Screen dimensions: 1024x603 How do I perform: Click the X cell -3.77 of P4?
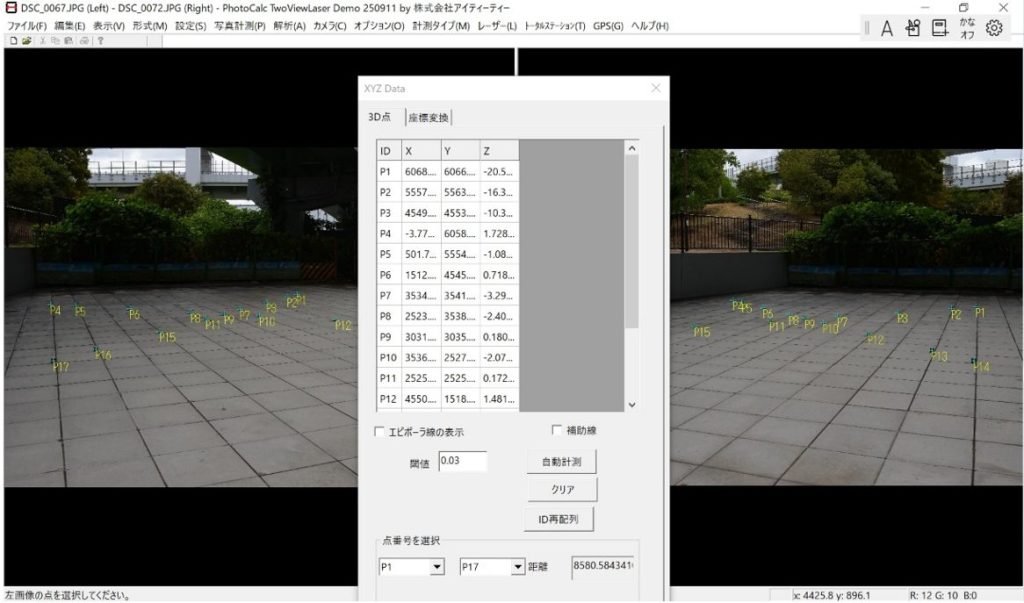(x=421, y=233)
